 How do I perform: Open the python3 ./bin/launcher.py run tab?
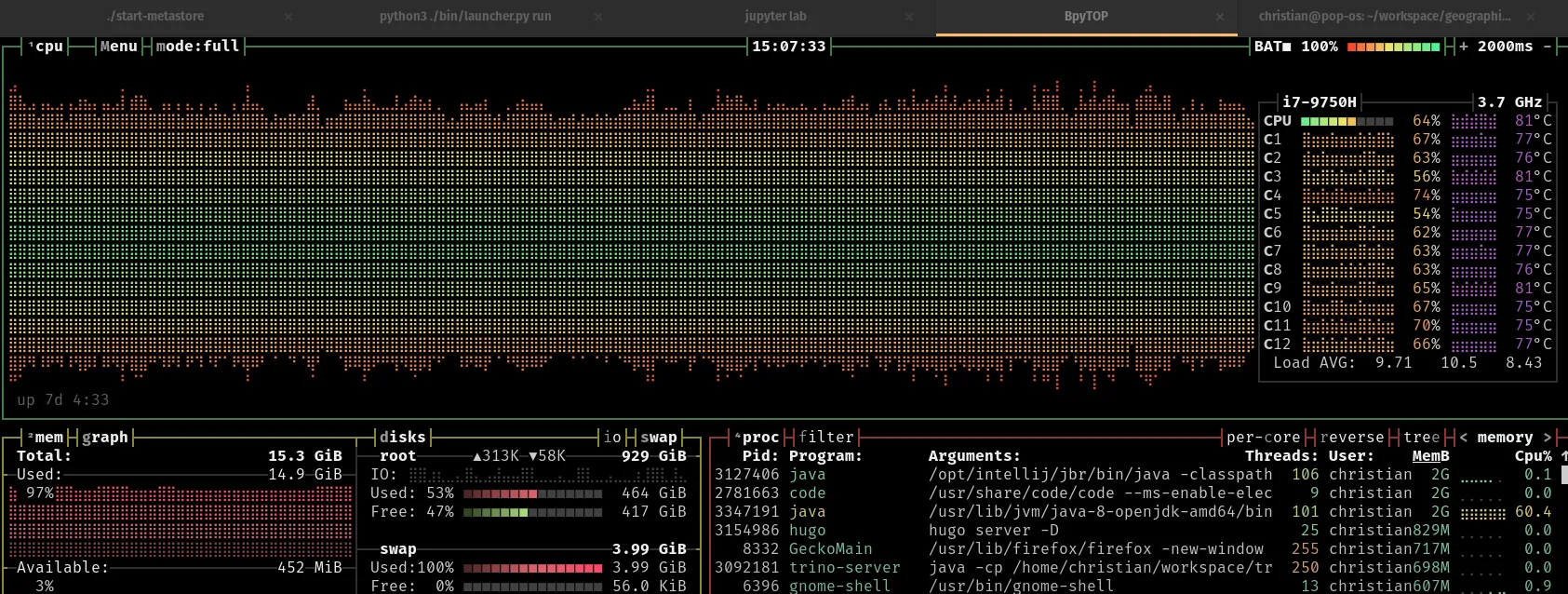click(x=465, y=16)
